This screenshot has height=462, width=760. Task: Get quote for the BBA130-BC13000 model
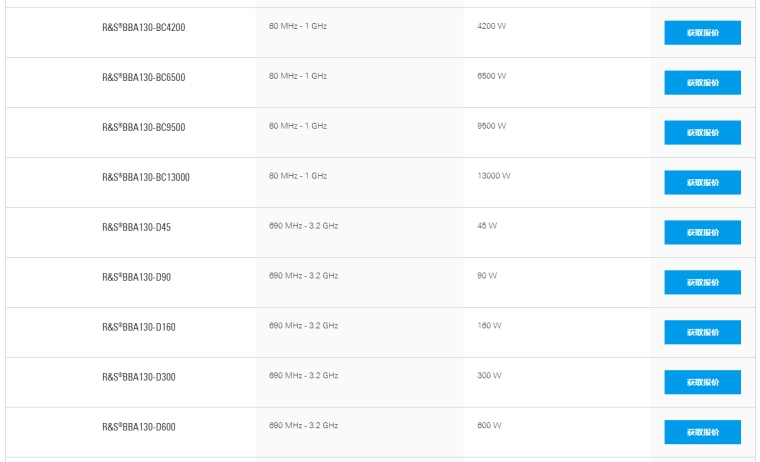[x=702, y=183]
